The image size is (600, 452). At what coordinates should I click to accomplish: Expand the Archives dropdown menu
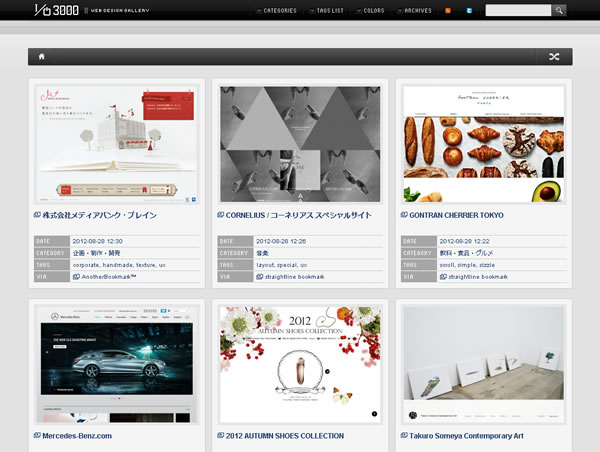[x=414, y=11]
